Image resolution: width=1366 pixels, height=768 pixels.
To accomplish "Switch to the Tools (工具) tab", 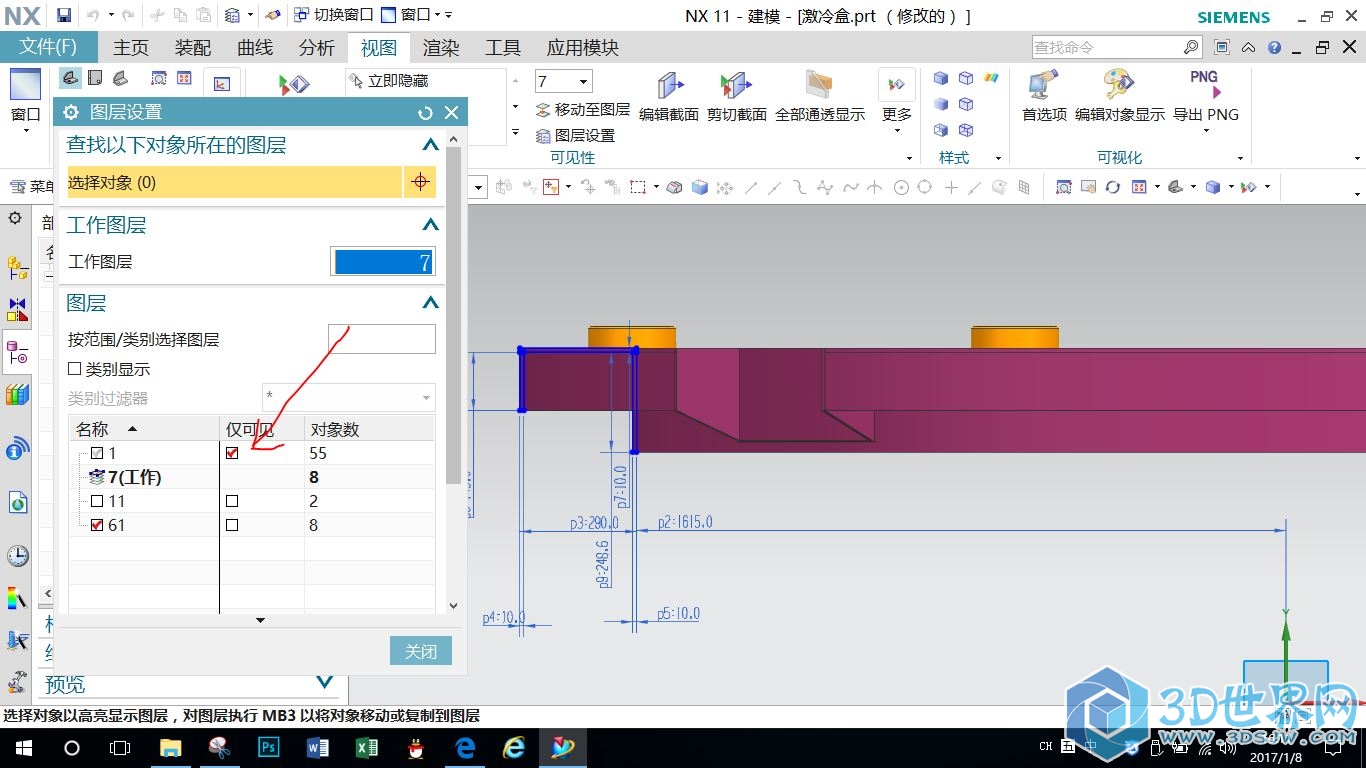I will click(x=503, y=48).
